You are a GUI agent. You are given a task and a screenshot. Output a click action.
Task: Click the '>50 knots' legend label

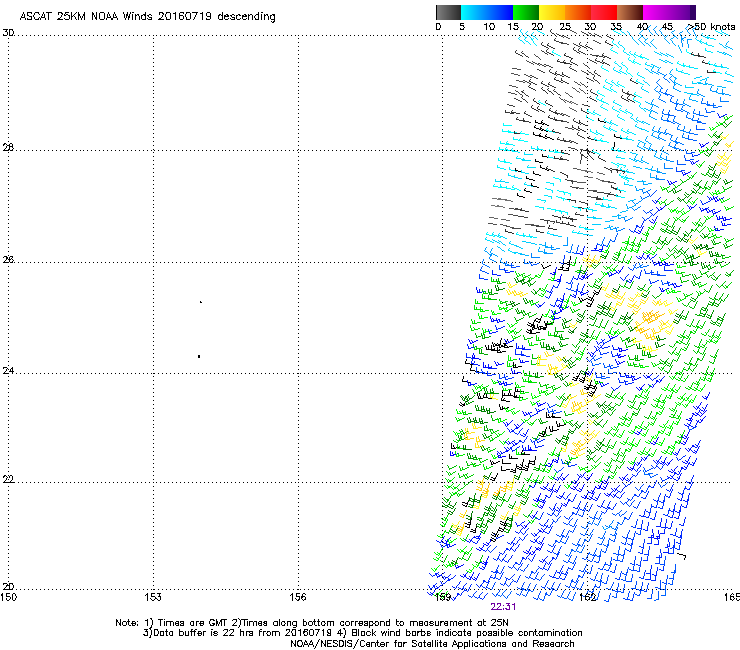711,27
